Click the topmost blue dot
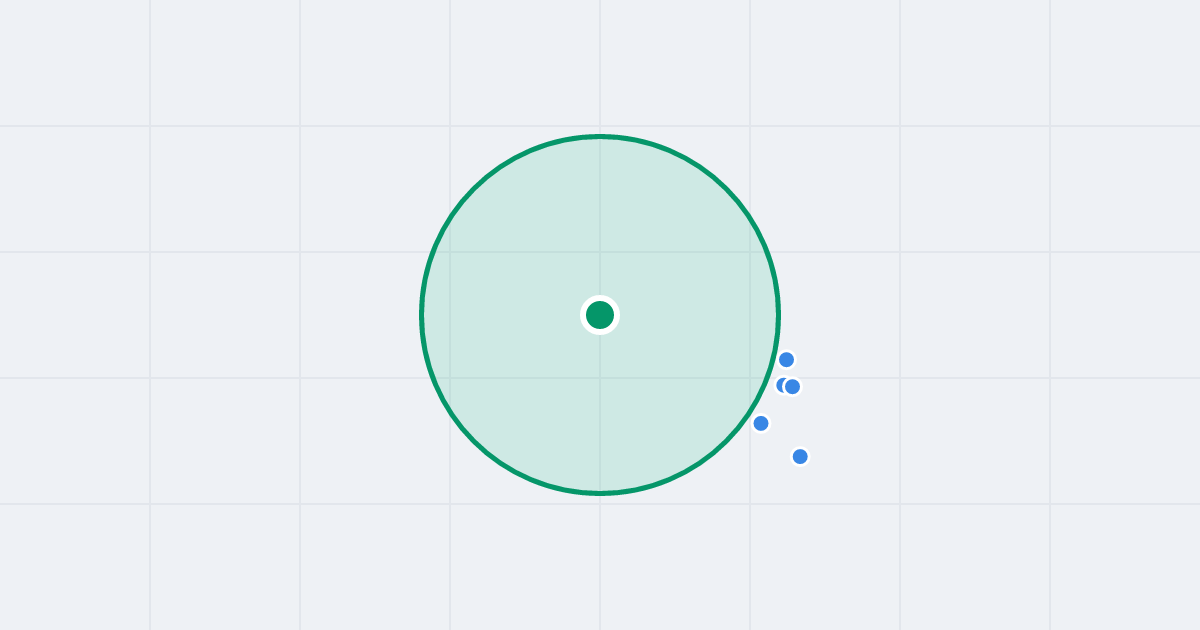Image resolution: width=1200 pixels, height=630 pixels. click(786, 360)
